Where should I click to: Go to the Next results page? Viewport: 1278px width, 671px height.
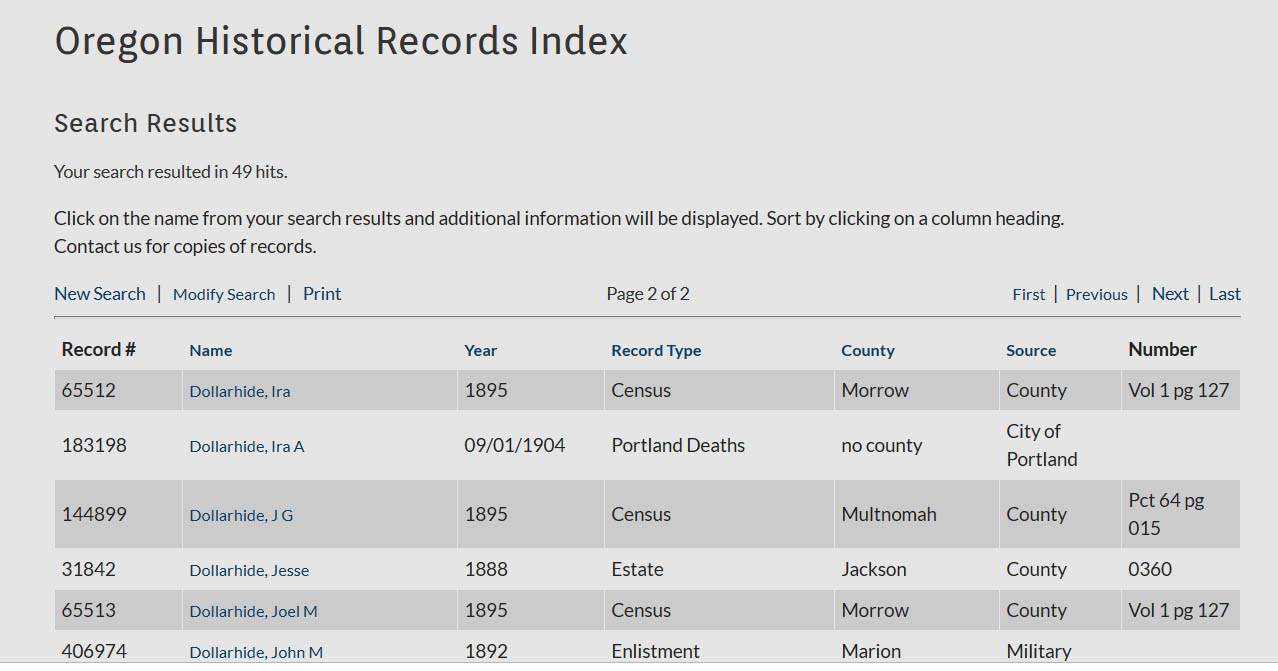coord(1170,294)
